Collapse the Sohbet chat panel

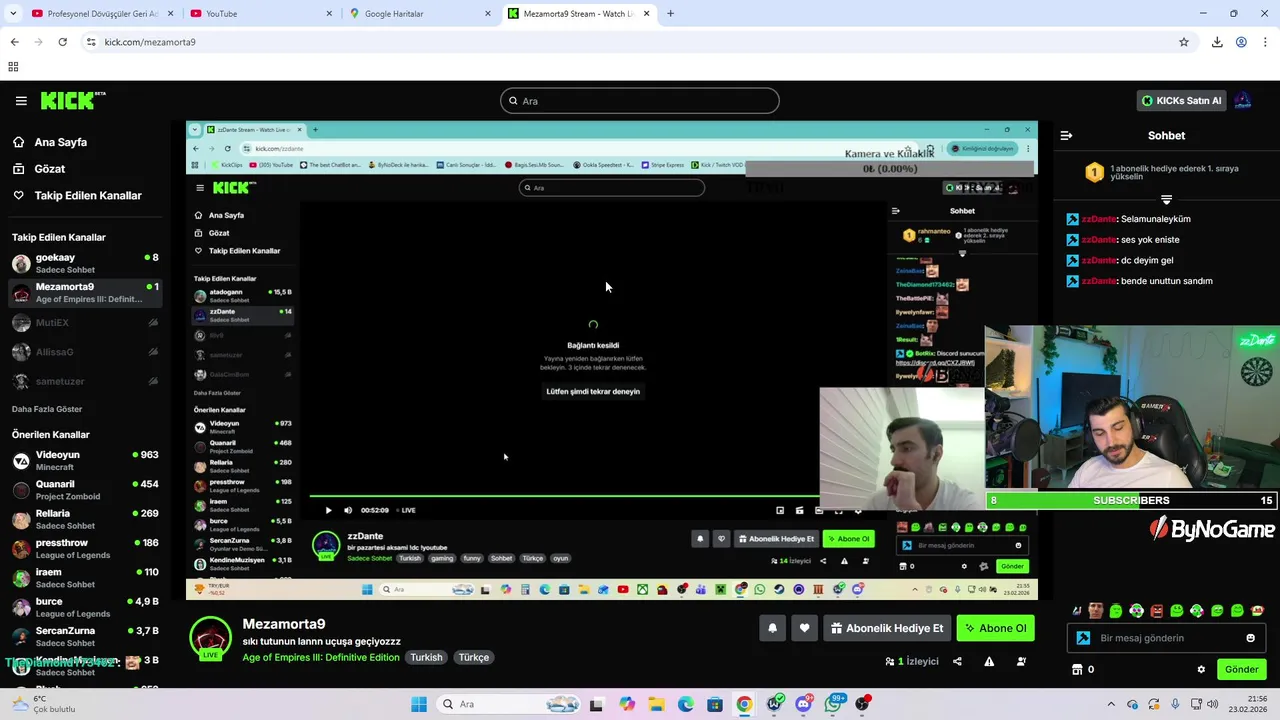(x=1066, y=135)
